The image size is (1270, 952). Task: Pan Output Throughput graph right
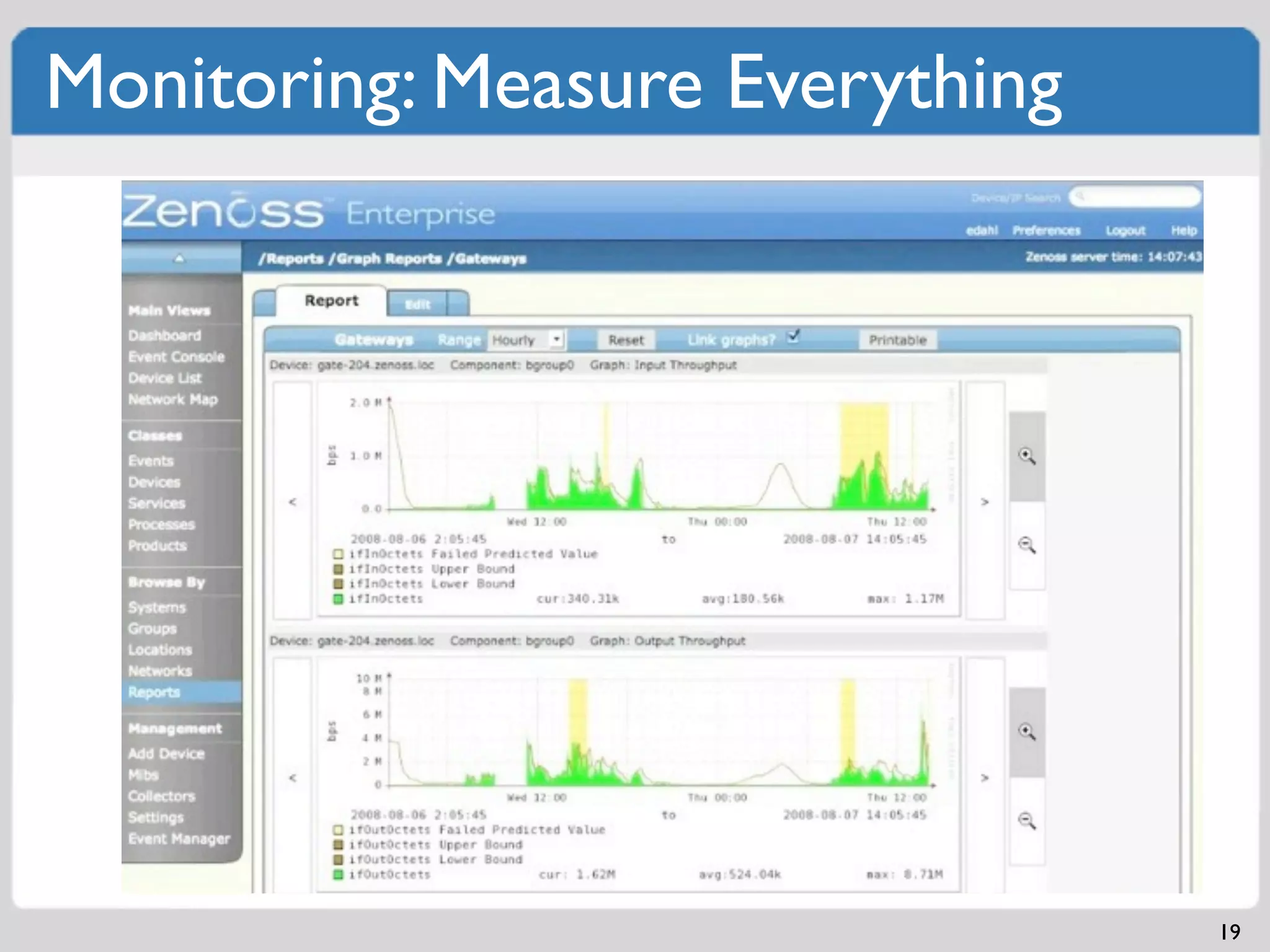pyautogui.click(x=985, y=777)
